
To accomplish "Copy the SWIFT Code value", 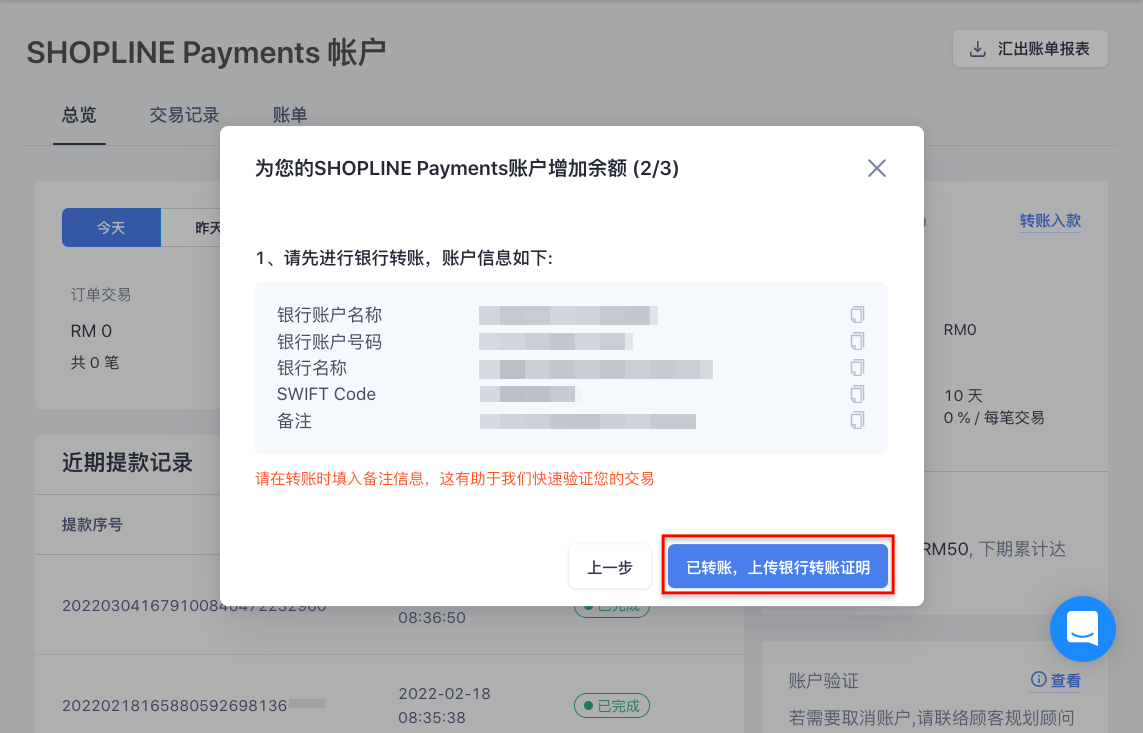I will click(x=857, y=394).
